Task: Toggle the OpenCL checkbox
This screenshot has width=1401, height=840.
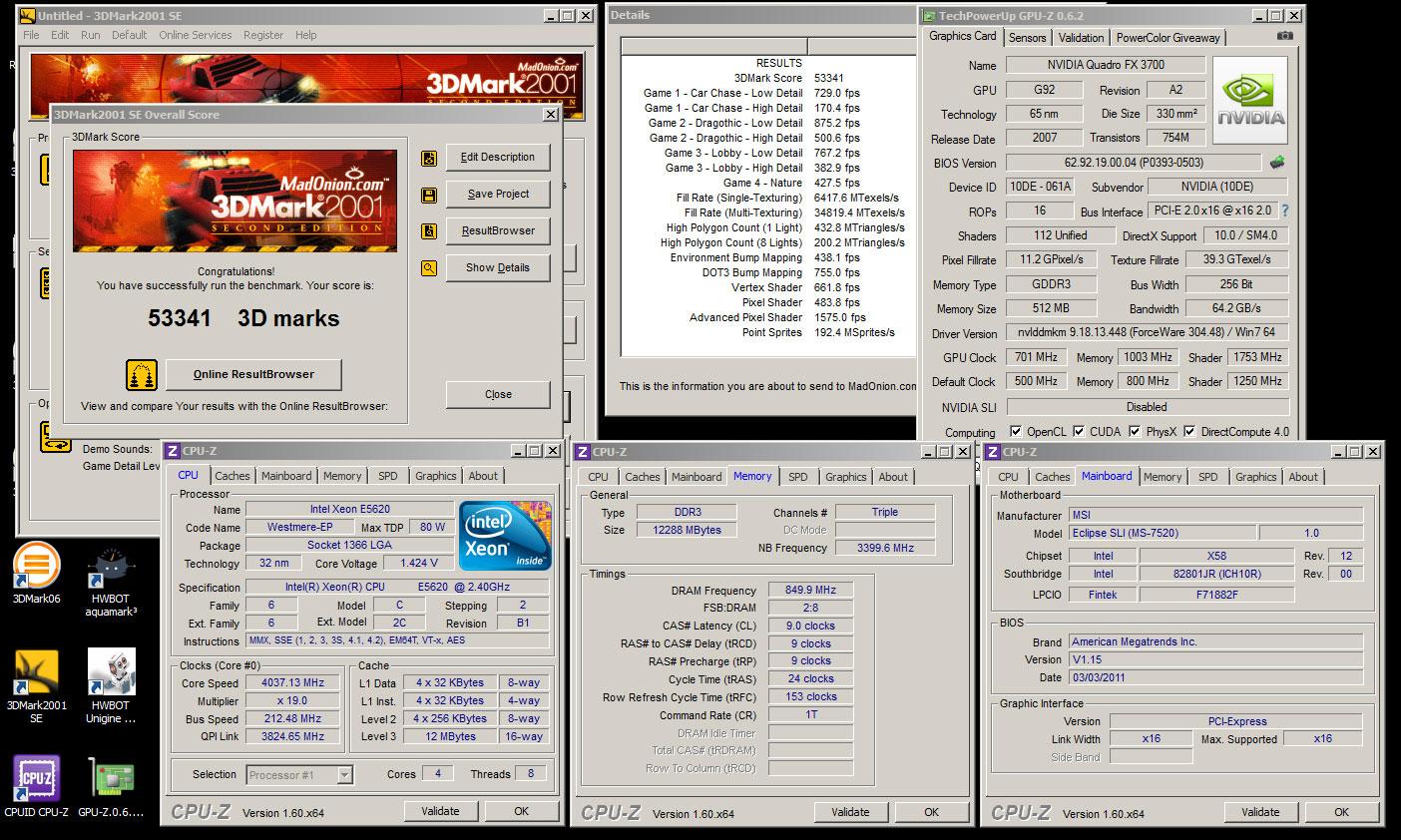Action: (1016, 432)
